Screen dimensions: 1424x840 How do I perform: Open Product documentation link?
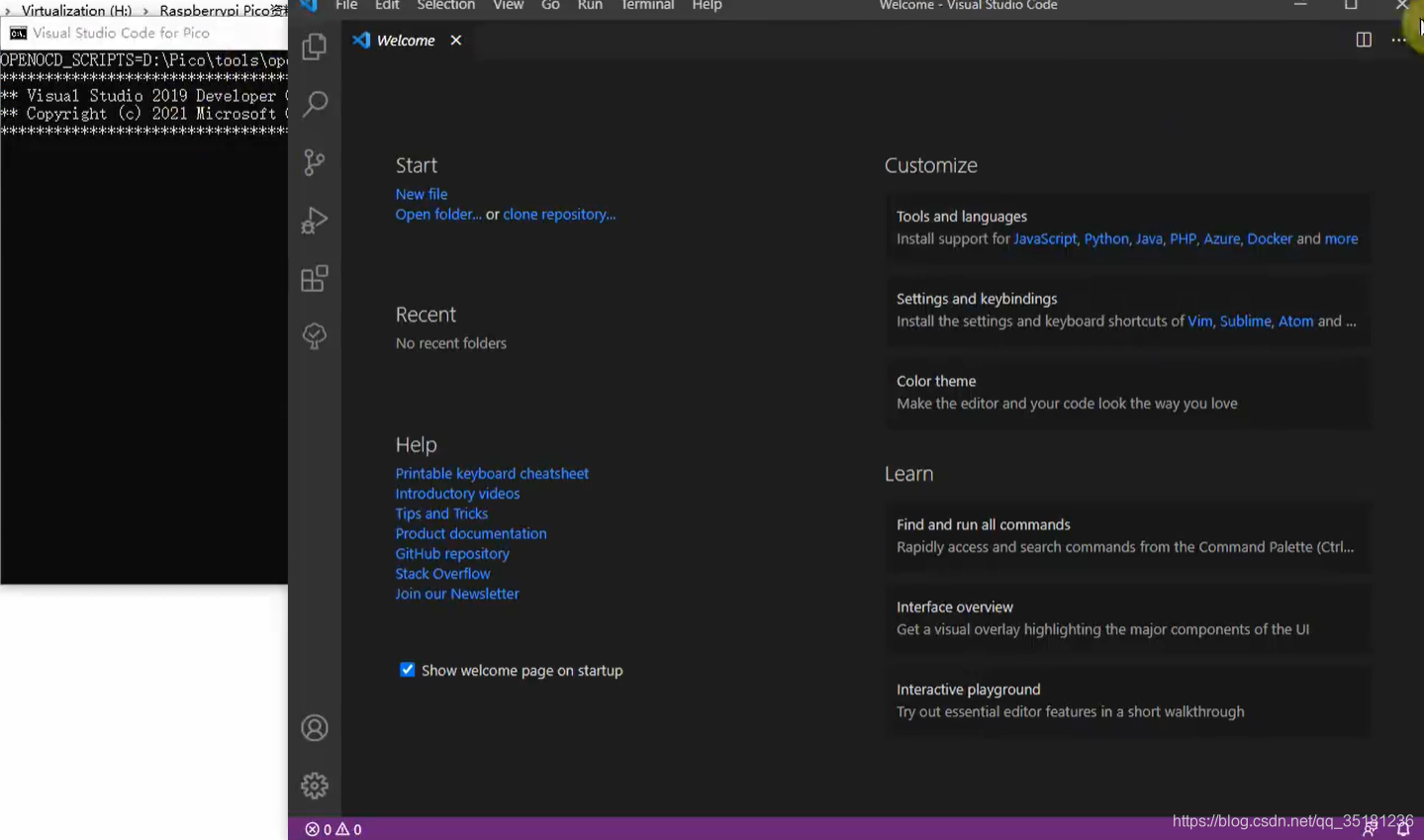tap(471, 533)
